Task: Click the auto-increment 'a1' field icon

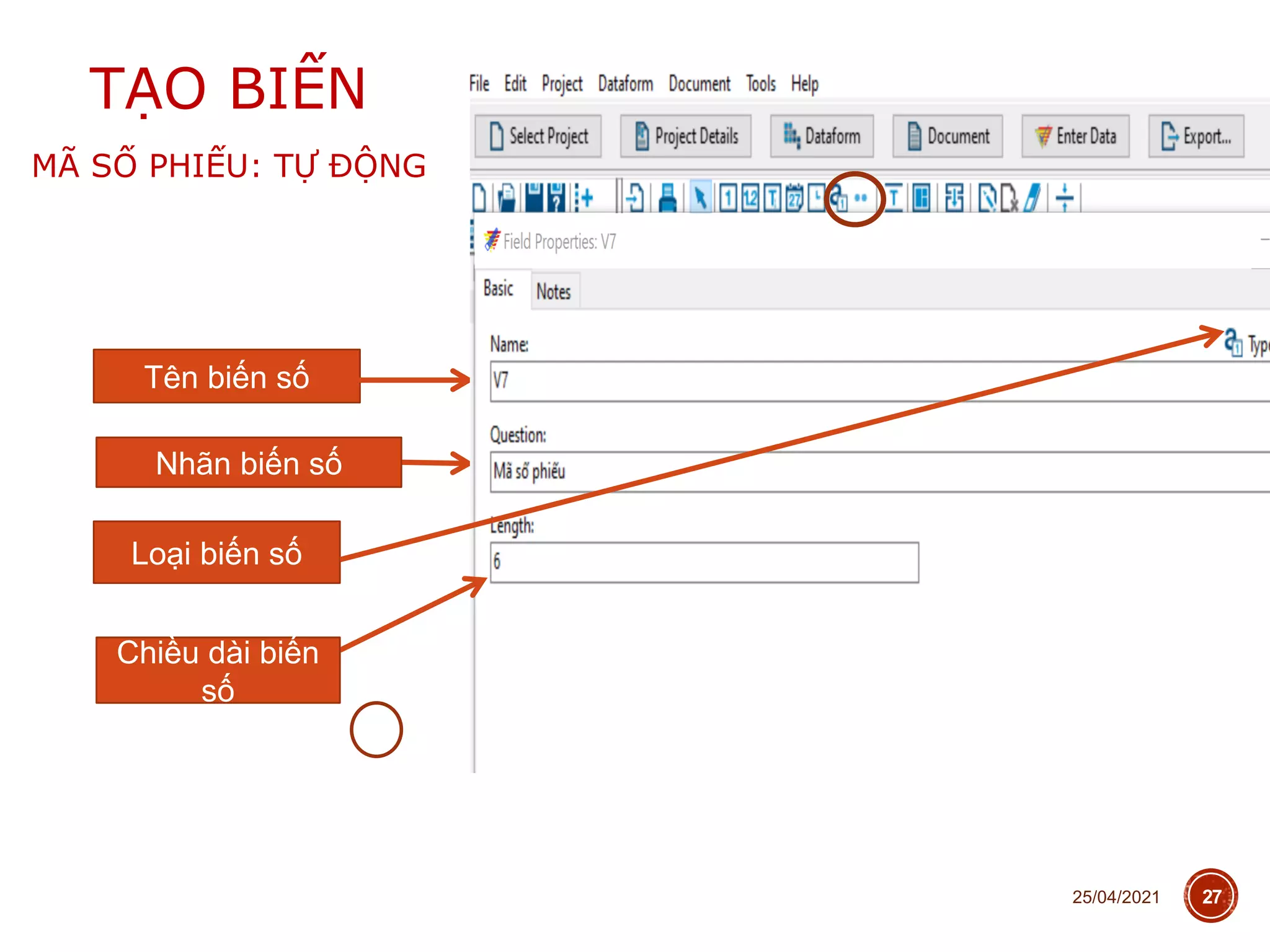Action: point(839,198)
